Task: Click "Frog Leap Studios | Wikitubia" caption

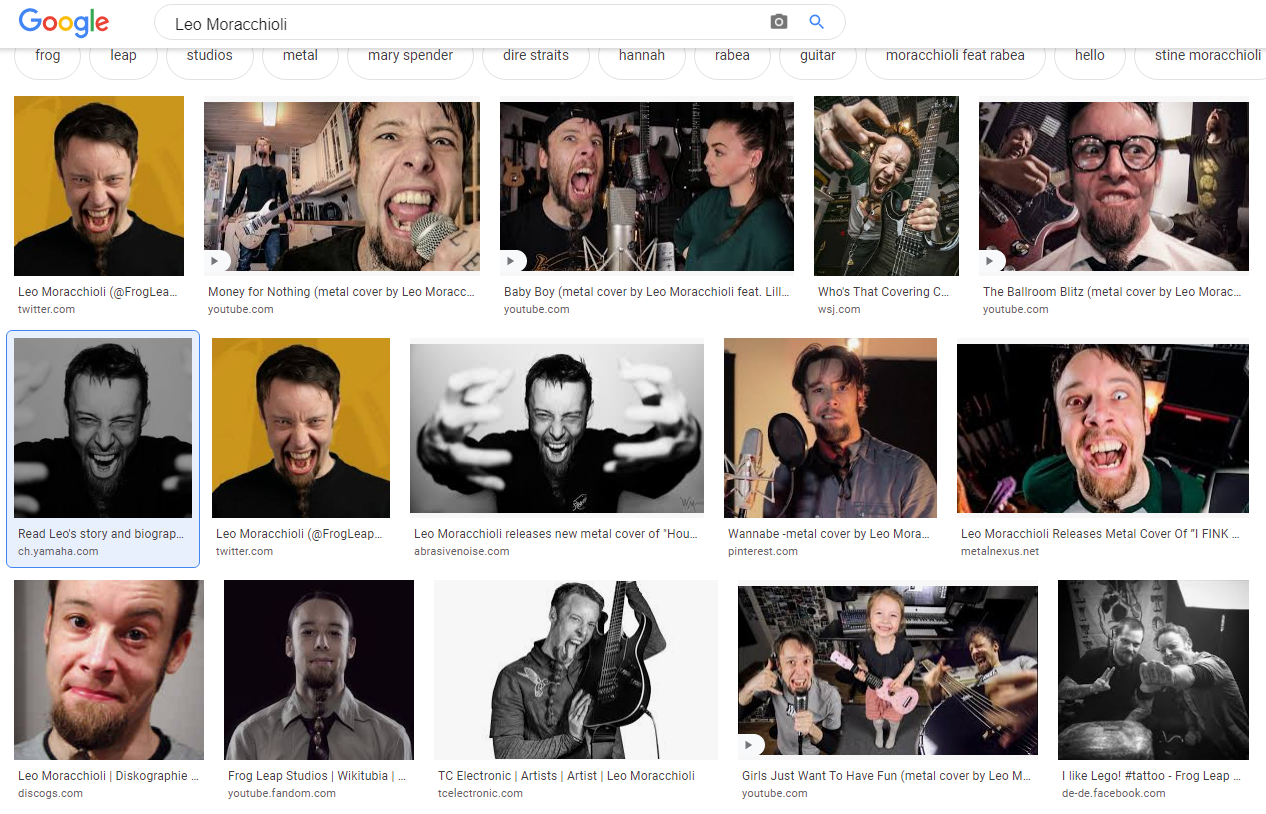Action: coord(317,776)
